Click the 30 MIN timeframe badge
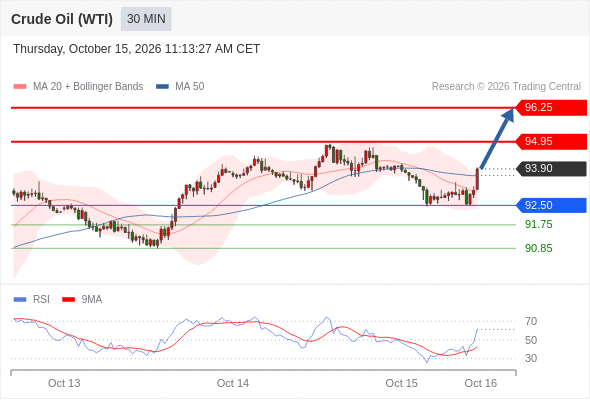 click(146, 19)
